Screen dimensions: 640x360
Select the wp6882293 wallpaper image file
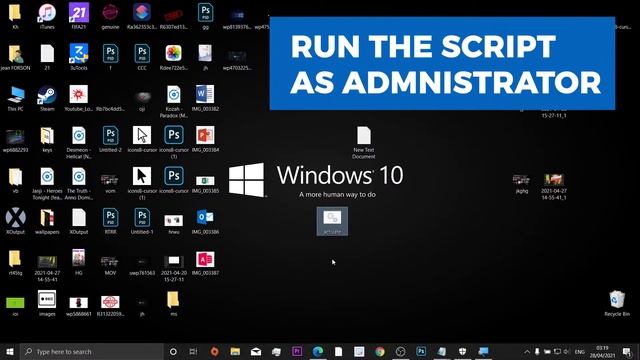tap(16, 141)
